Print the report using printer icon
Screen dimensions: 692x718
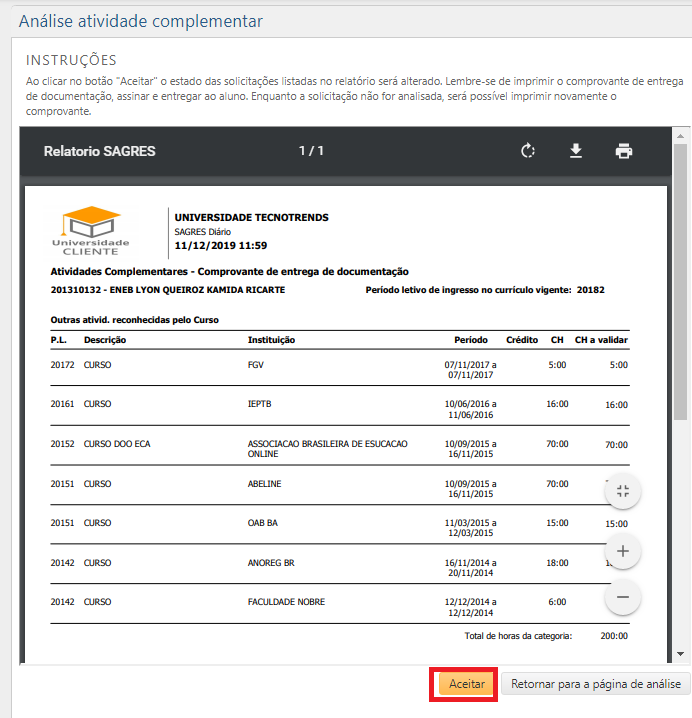[x=624, y=151]
